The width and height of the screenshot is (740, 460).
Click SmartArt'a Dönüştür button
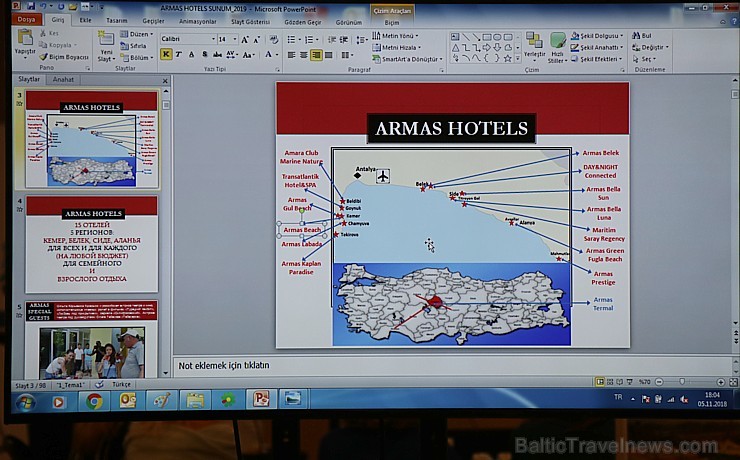(408, 59)
